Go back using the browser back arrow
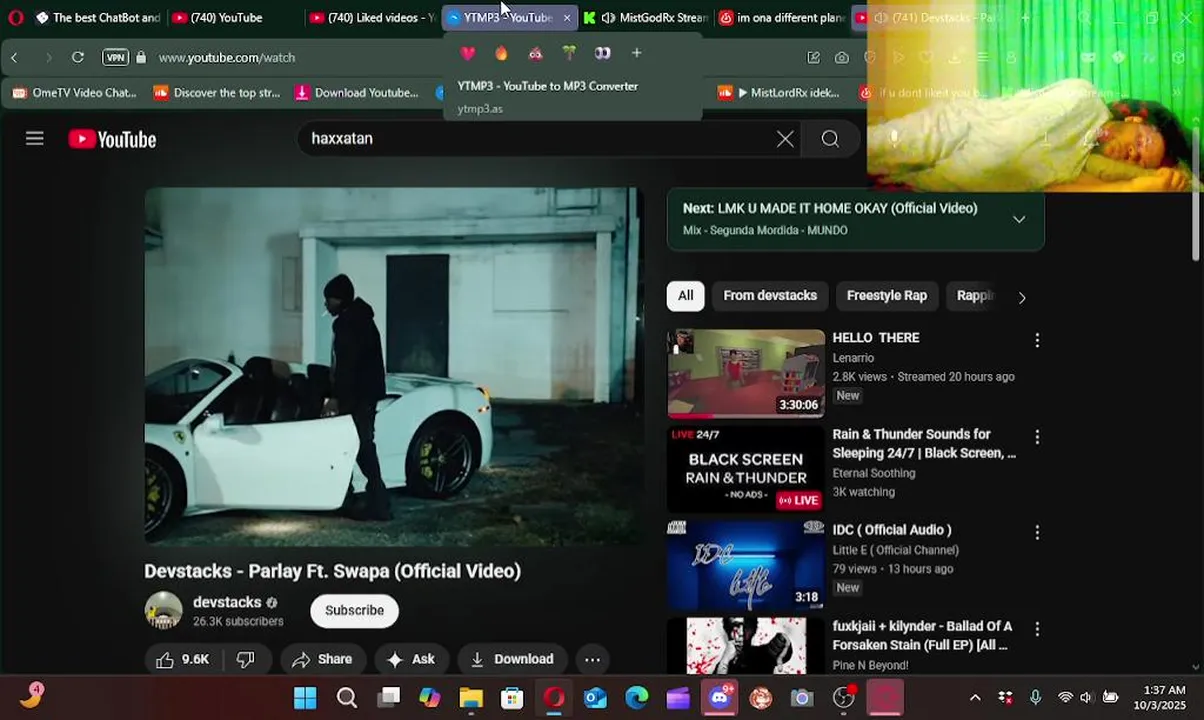The height and width of the screenshot is (720, 1204). pyautogui.click(x=14, y=57)
